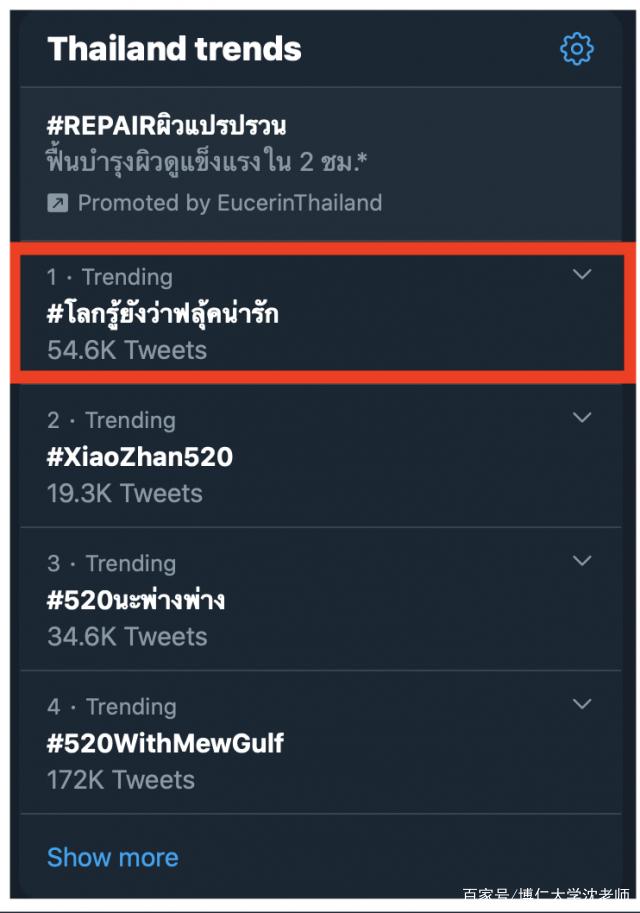Image resolution: width=640 pixels, height=913 pixels.
Task: Click the '2 · Trending' label
Action: pos(111,420)
